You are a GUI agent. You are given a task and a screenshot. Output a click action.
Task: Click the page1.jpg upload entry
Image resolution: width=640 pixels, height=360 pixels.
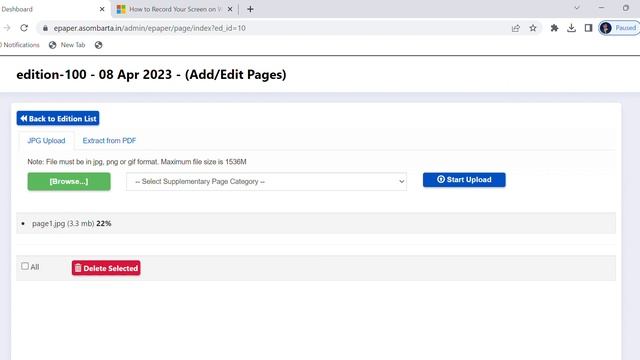tap(316, 223)
